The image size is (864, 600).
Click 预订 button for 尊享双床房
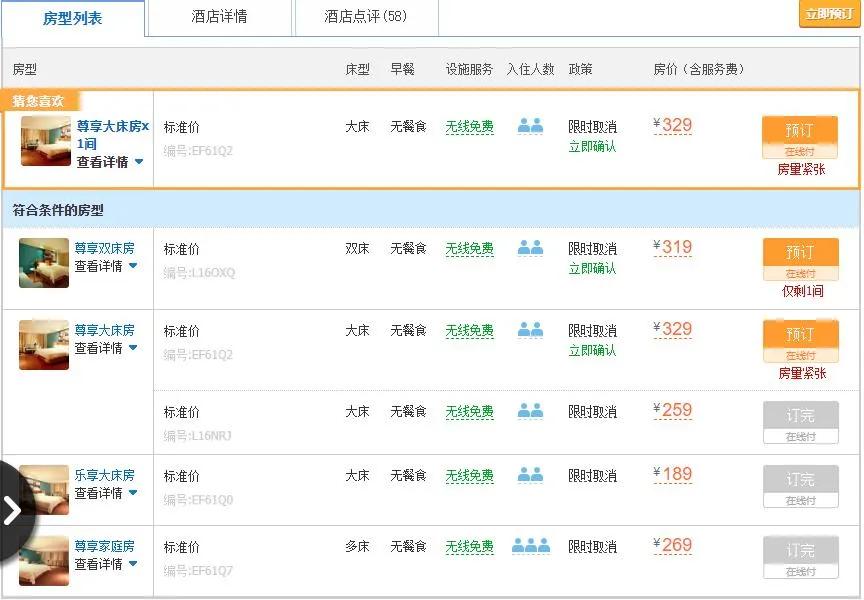pos(800,251)
